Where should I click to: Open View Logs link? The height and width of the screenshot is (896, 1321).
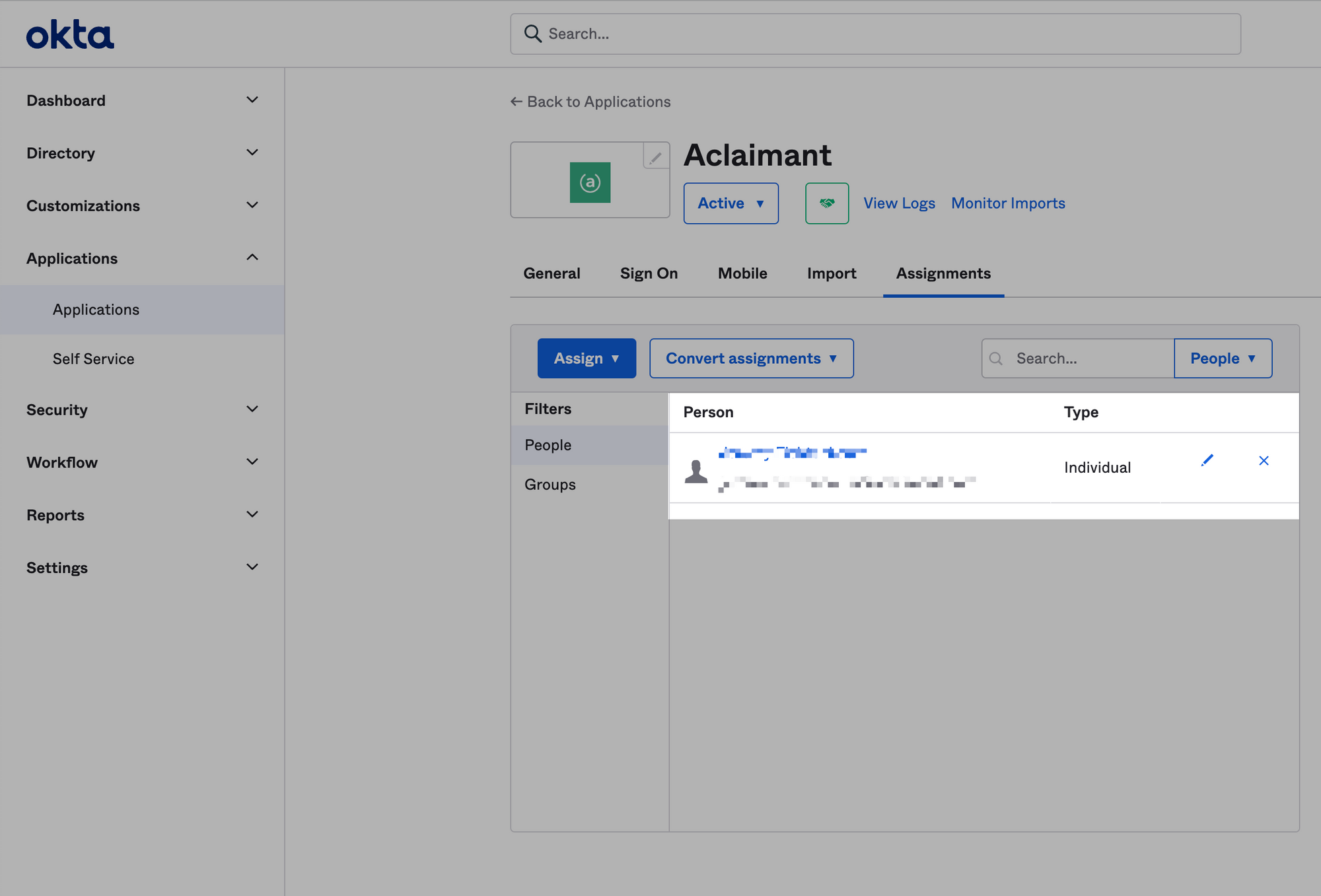[x=899, y=203]
